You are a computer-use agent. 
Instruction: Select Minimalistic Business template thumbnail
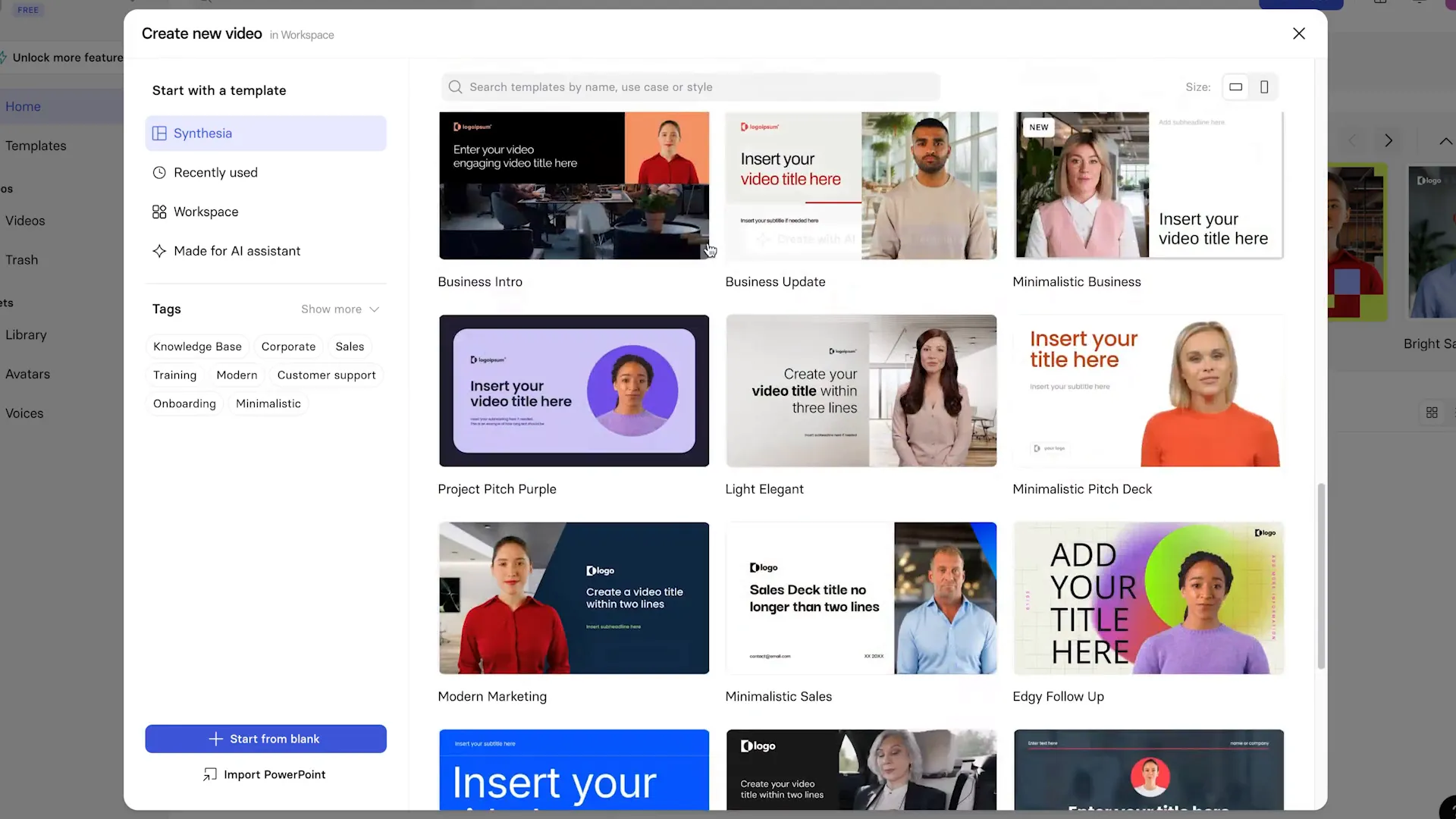(1149, 186)
